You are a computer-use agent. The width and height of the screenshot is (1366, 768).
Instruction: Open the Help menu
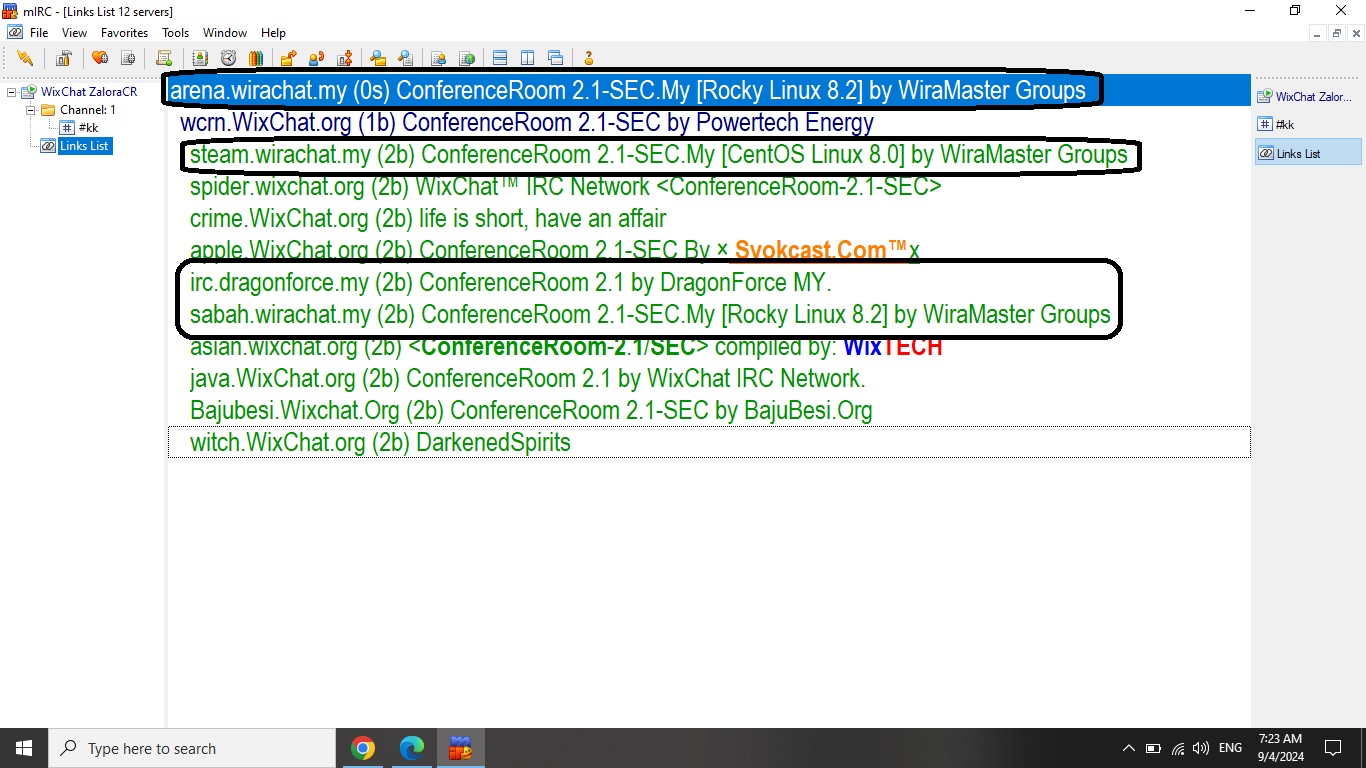click(x=273, y=33)
